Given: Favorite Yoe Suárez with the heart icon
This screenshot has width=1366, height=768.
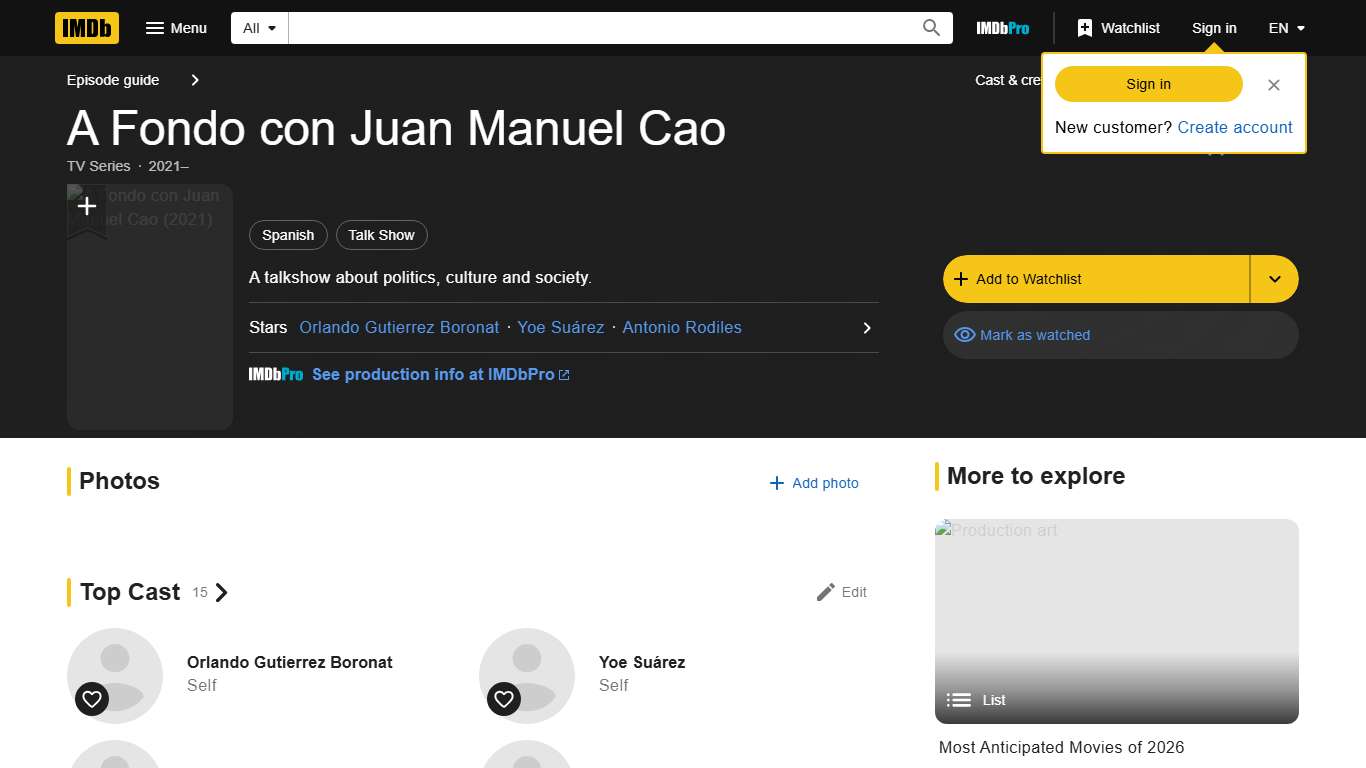Looking at the screenshot, I should coord(503,699).
